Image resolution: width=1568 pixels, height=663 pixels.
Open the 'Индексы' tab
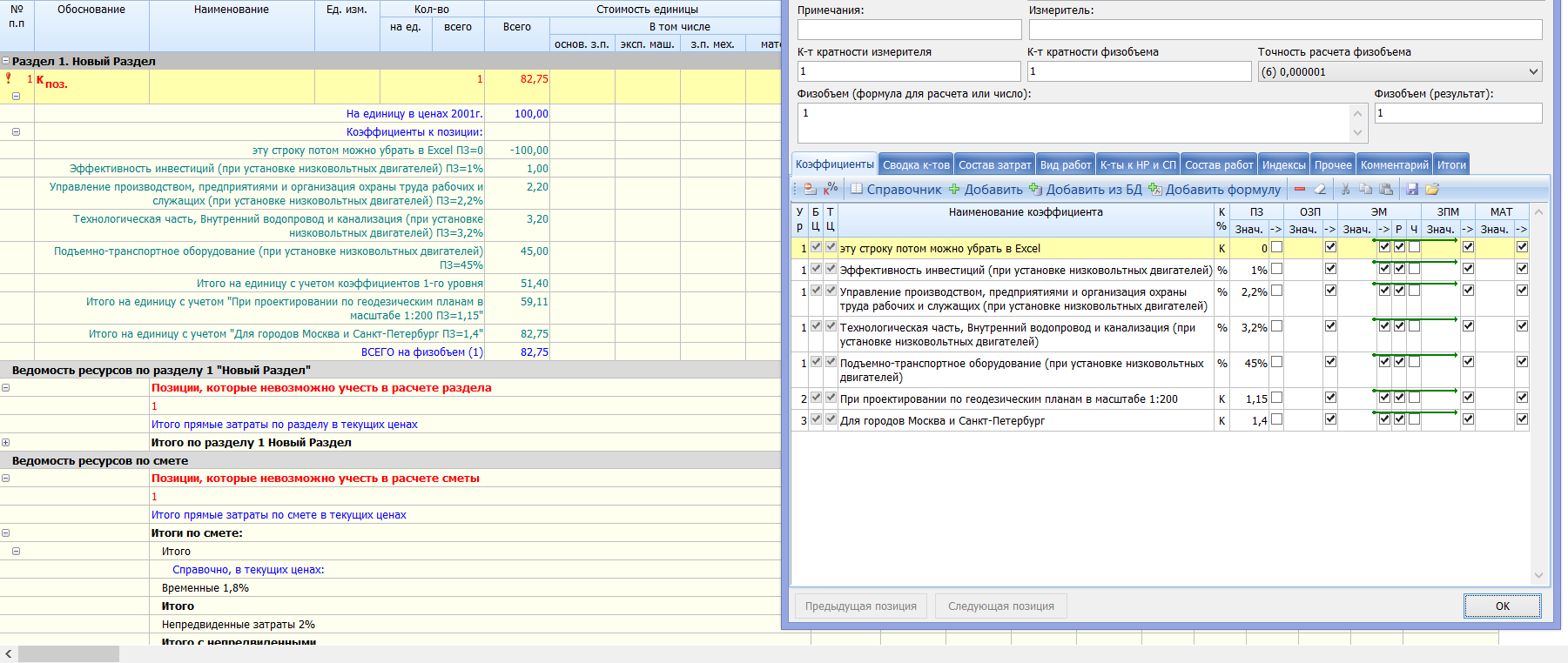[x=1283, y=165]
